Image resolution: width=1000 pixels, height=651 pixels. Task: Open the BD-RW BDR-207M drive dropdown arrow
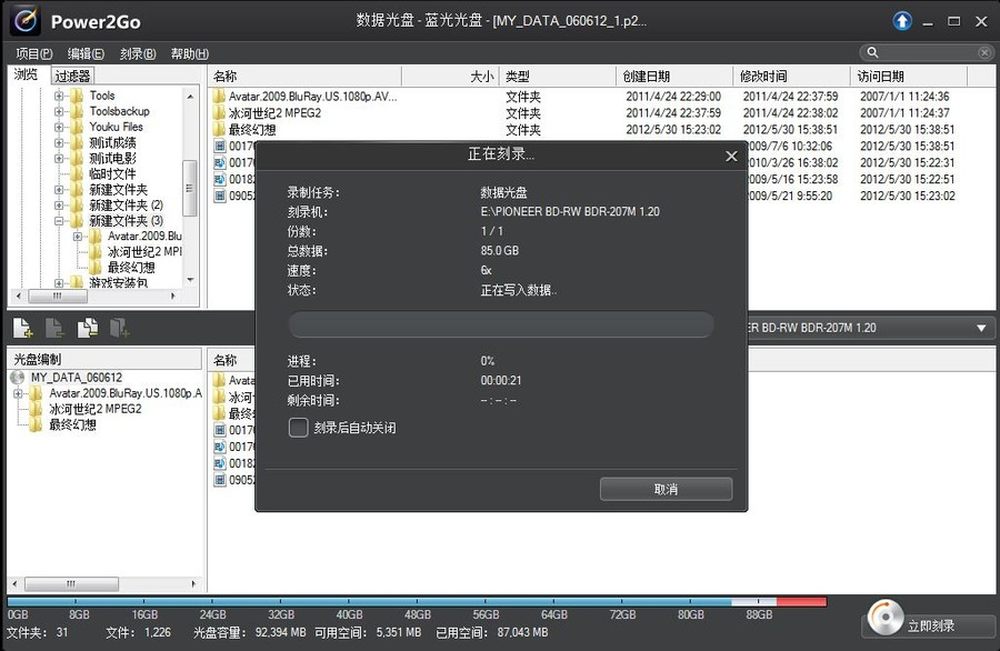(x=982, y=328)
